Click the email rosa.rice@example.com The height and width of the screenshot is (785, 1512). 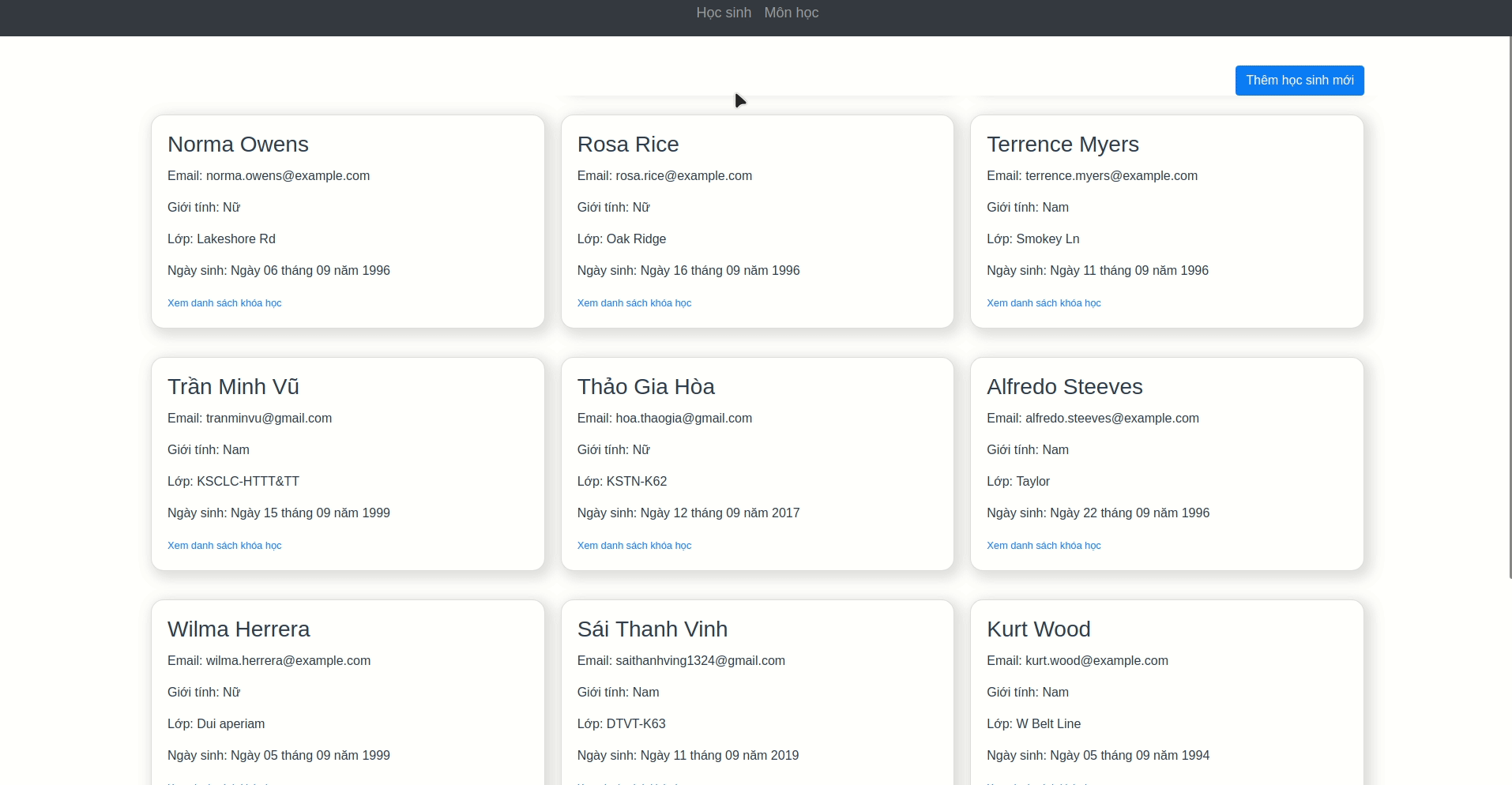684,176
